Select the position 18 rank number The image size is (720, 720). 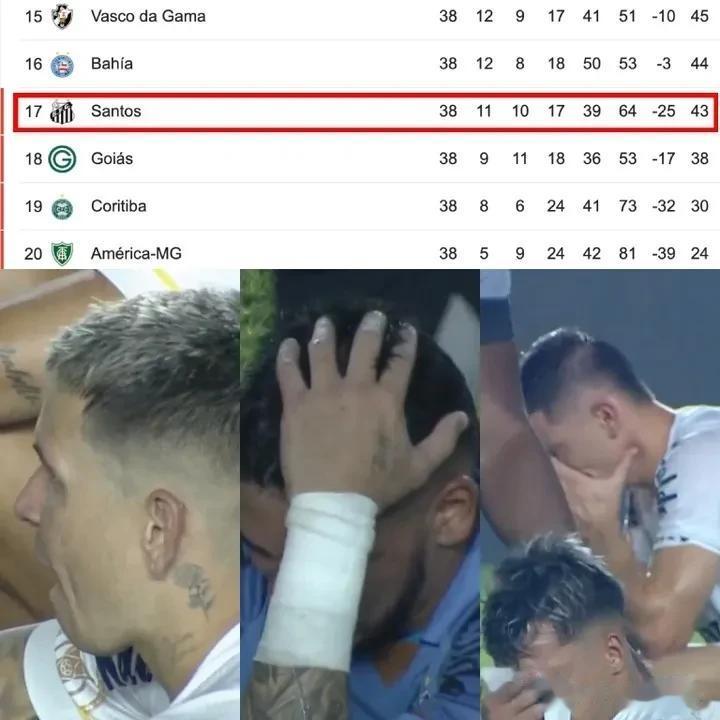(34, 159)
